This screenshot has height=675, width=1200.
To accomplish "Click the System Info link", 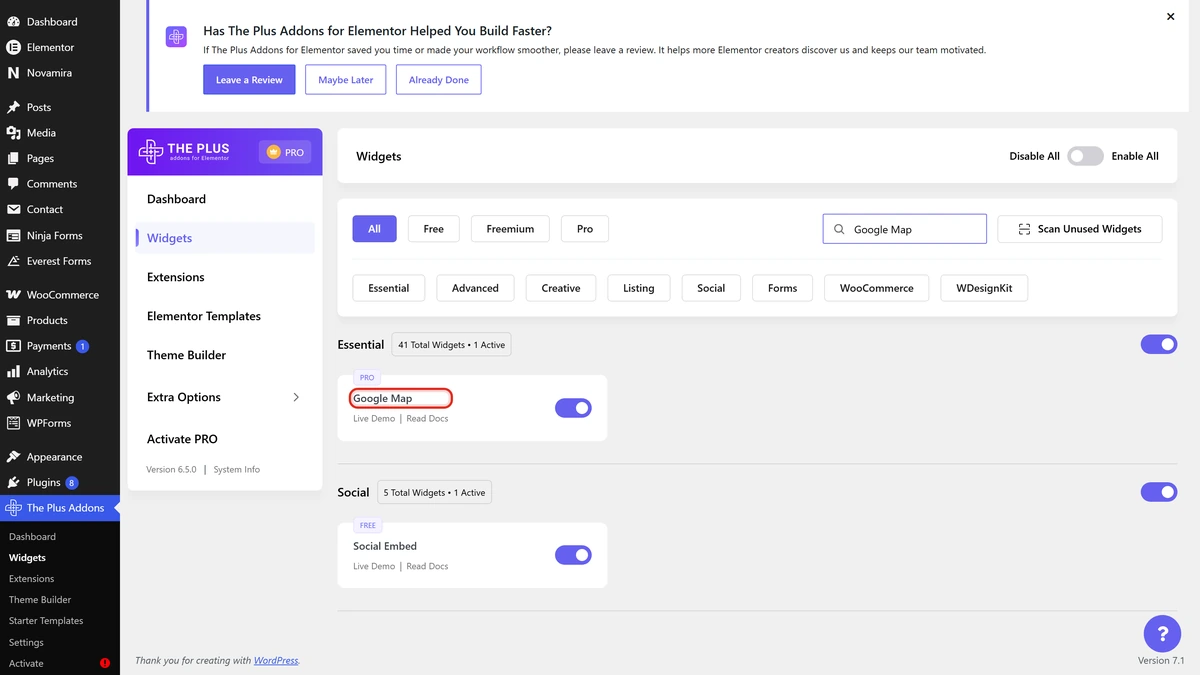I will (237, 470).
